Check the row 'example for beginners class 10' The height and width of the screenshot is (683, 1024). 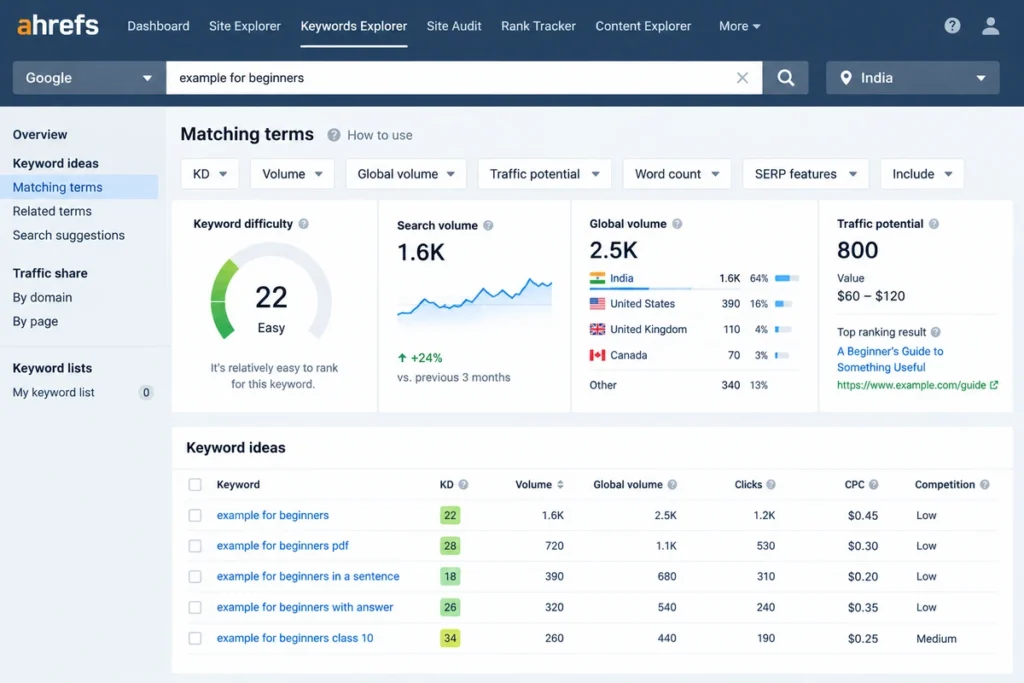[195, 638]
